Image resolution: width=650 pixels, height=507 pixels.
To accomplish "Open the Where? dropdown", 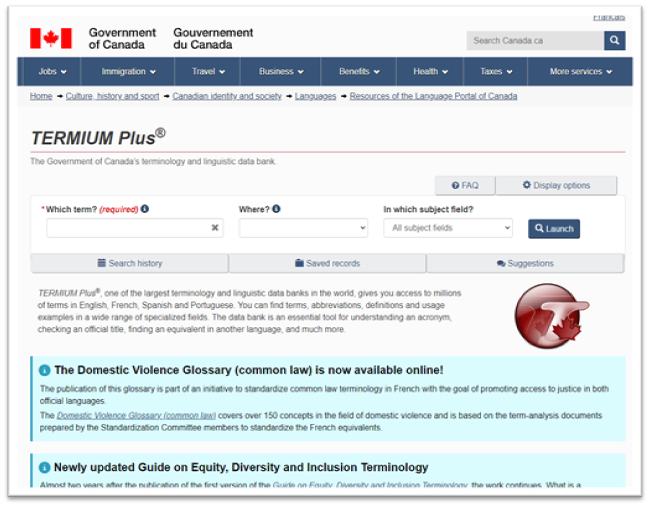I will (x=303, y=228).
